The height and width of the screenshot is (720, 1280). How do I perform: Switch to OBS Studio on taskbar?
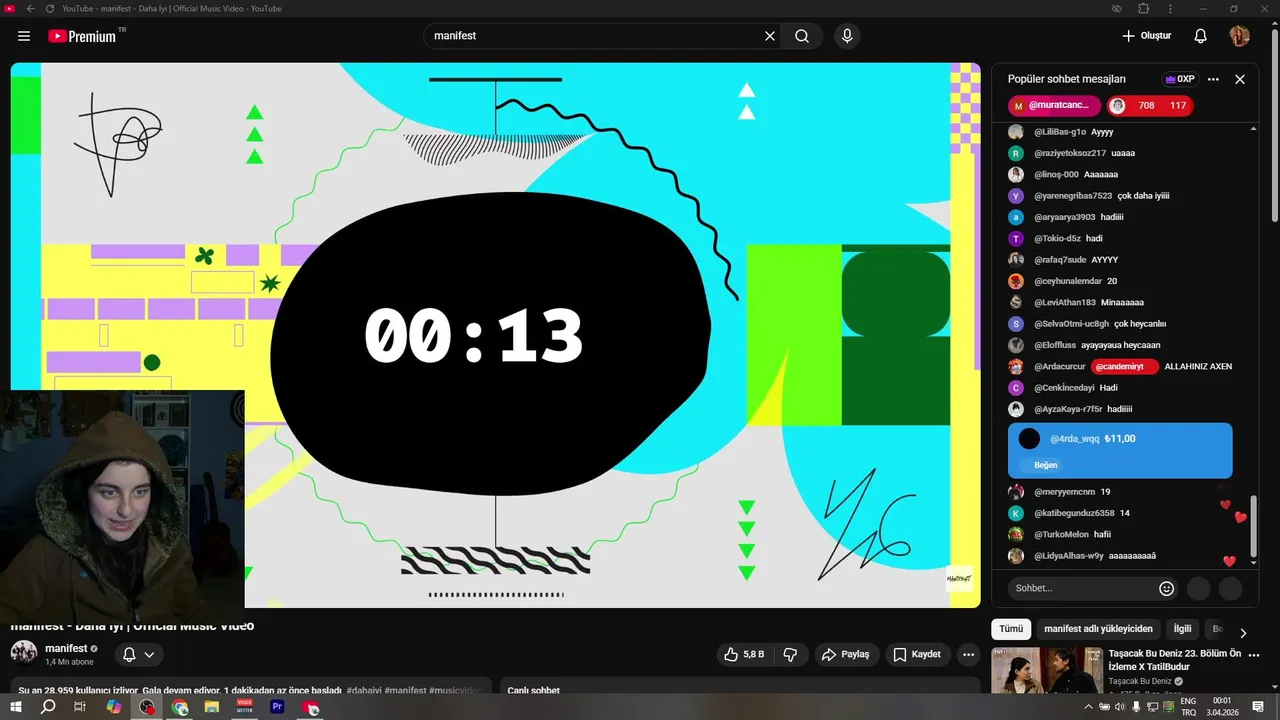click(x=147, y=707)
